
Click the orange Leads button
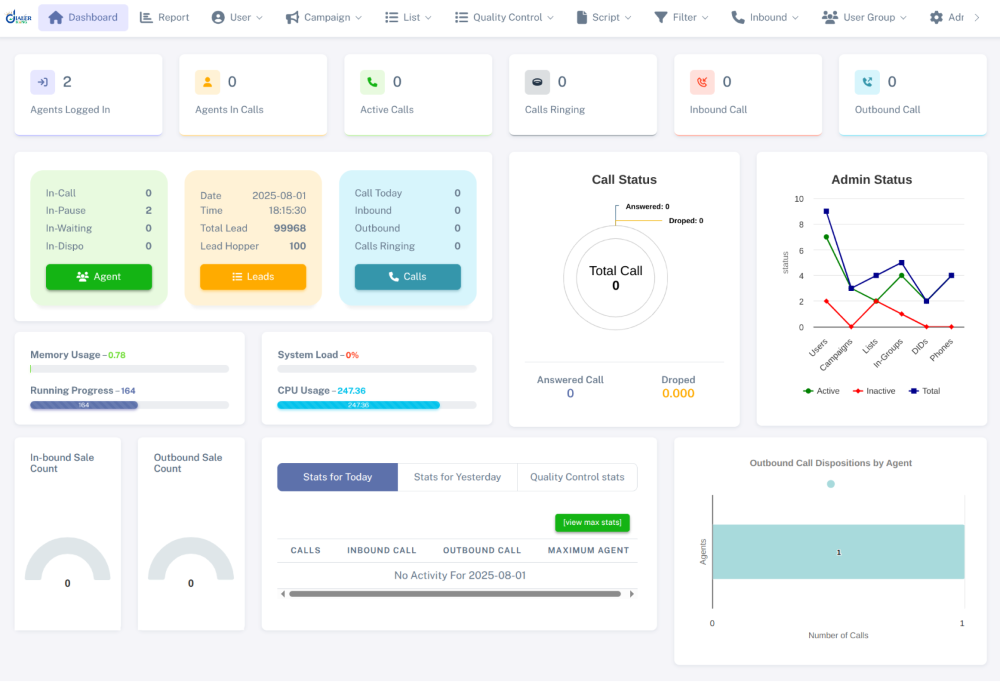tap(253, 277)
